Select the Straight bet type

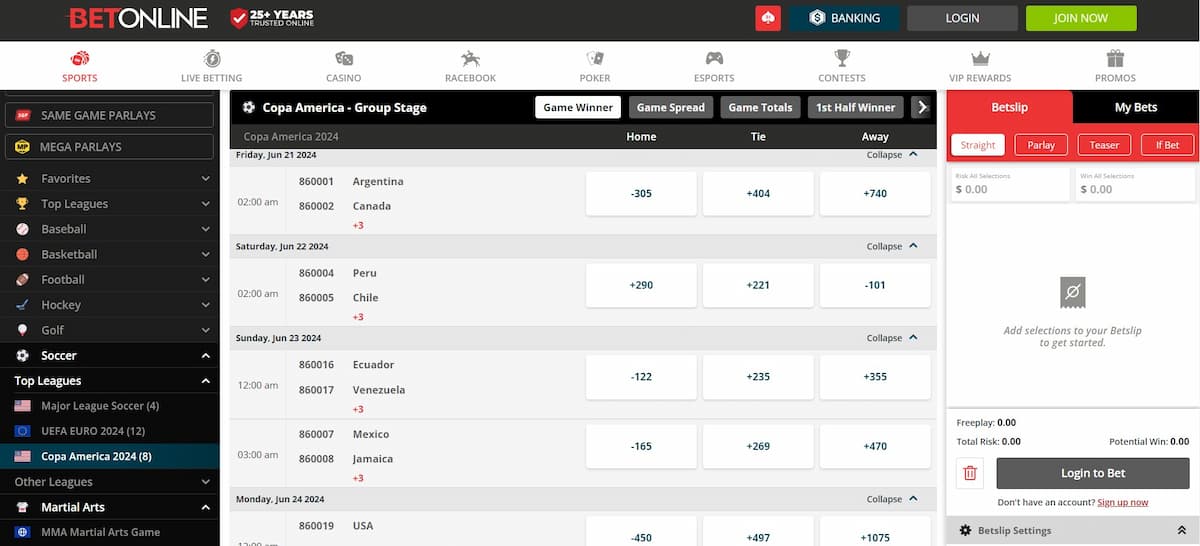tap(978, 145)
